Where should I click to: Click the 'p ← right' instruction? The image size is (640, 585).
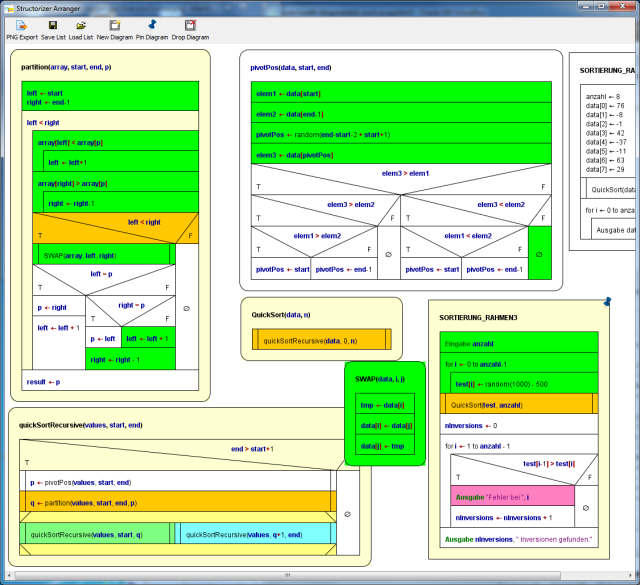point(59,306)
